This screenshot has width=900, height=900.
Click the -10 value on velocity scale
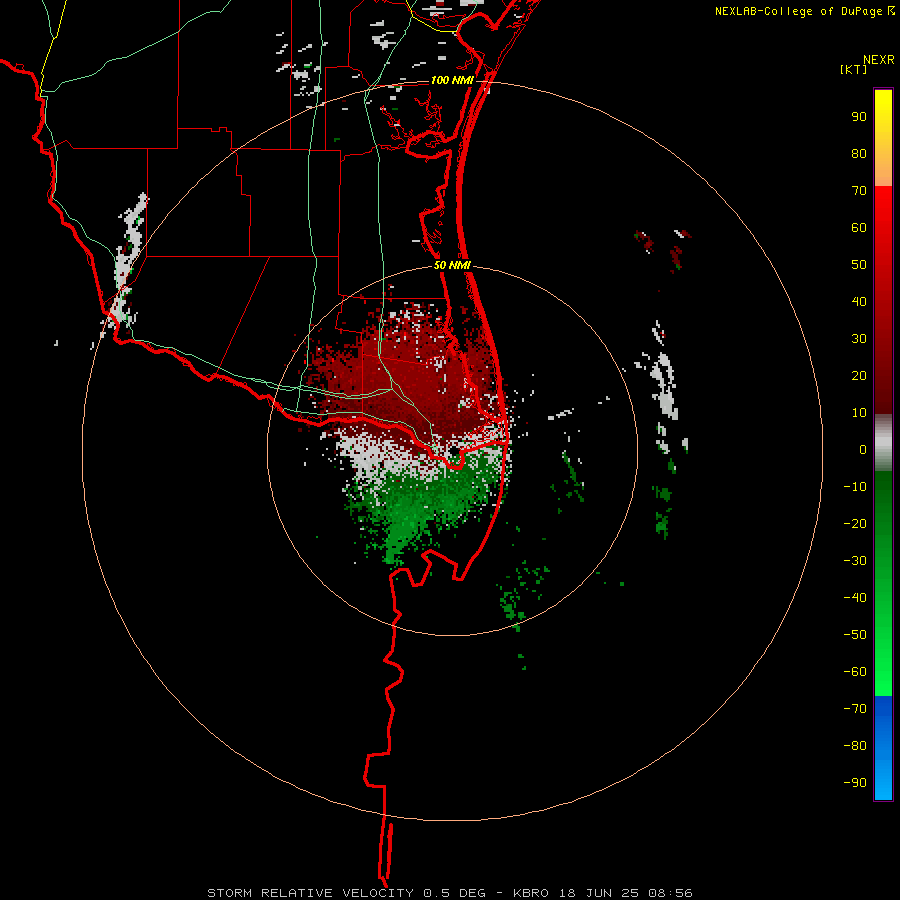tap(855, 487)
